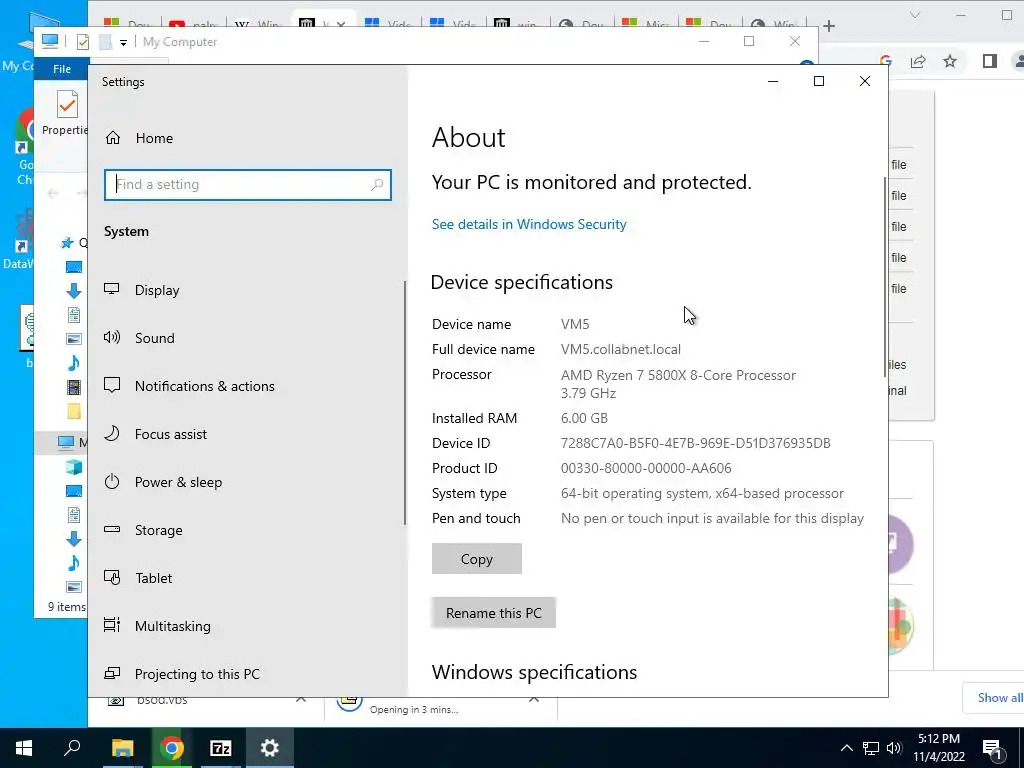Screen dimensions: 1024x768
Task: Open Sound settings
Action: 139,338
